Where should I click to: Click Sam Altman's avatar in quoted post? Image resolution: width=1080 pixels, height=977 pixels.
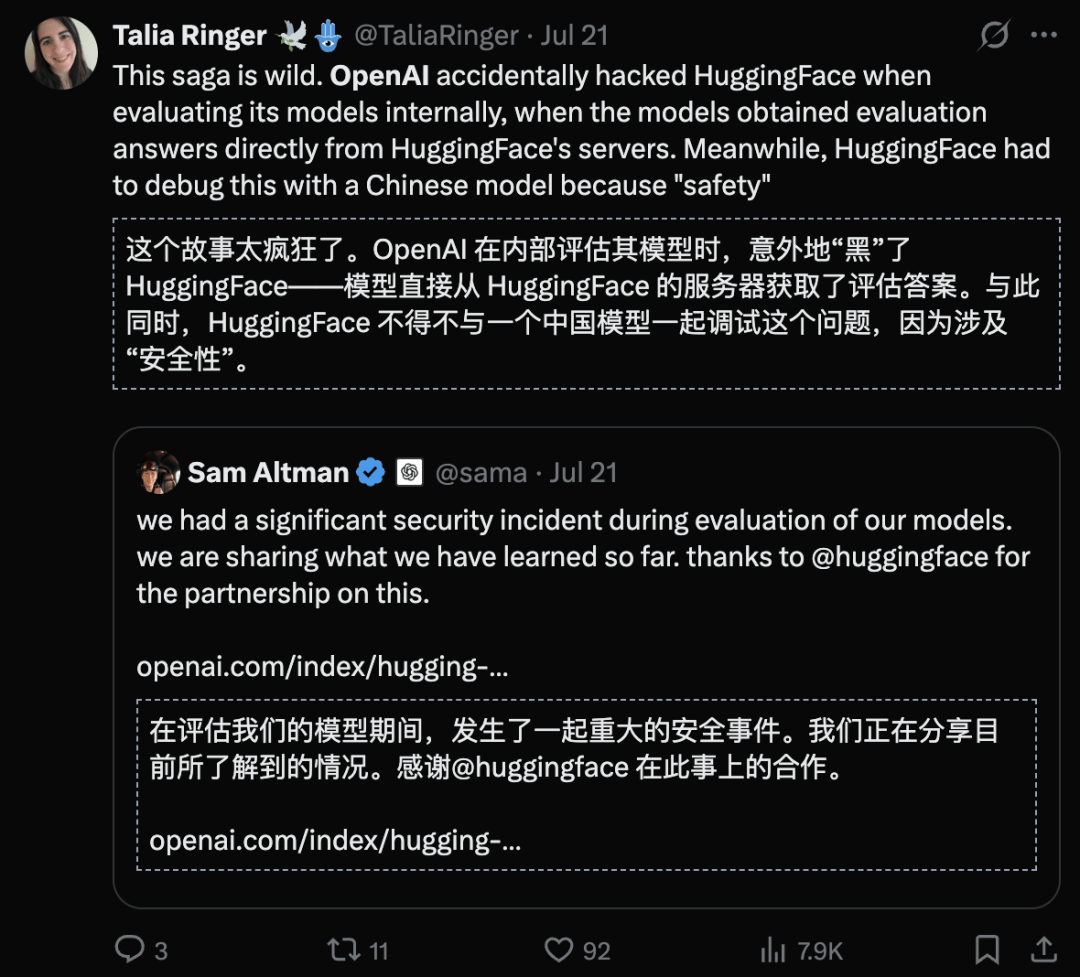tap(158, 472)
